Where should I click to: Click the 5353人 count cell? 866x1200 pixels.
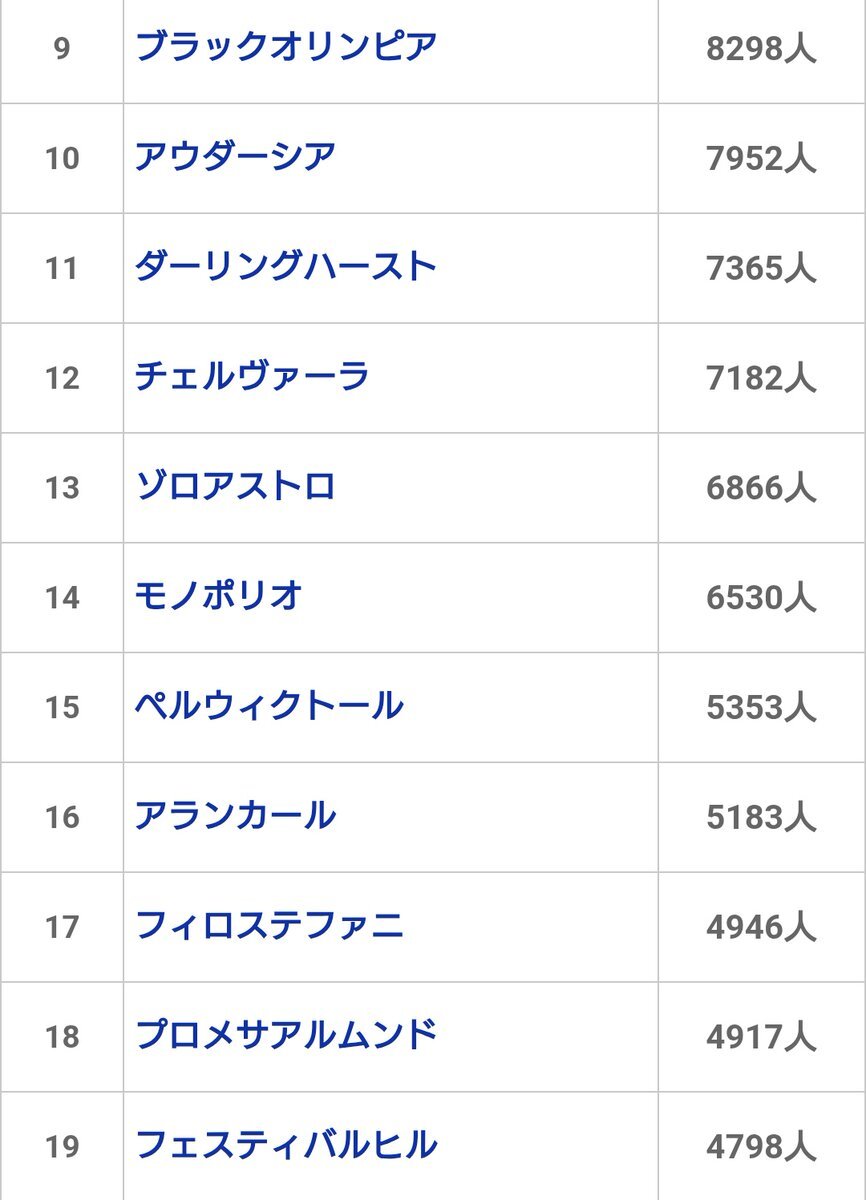pos(761,708)
